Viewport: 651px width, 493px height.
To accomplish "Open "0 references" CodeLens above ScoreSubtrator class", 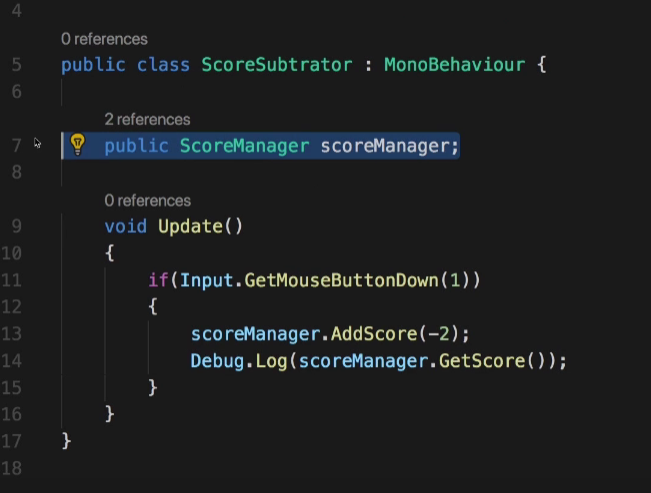I will click(x=104, y=39).
